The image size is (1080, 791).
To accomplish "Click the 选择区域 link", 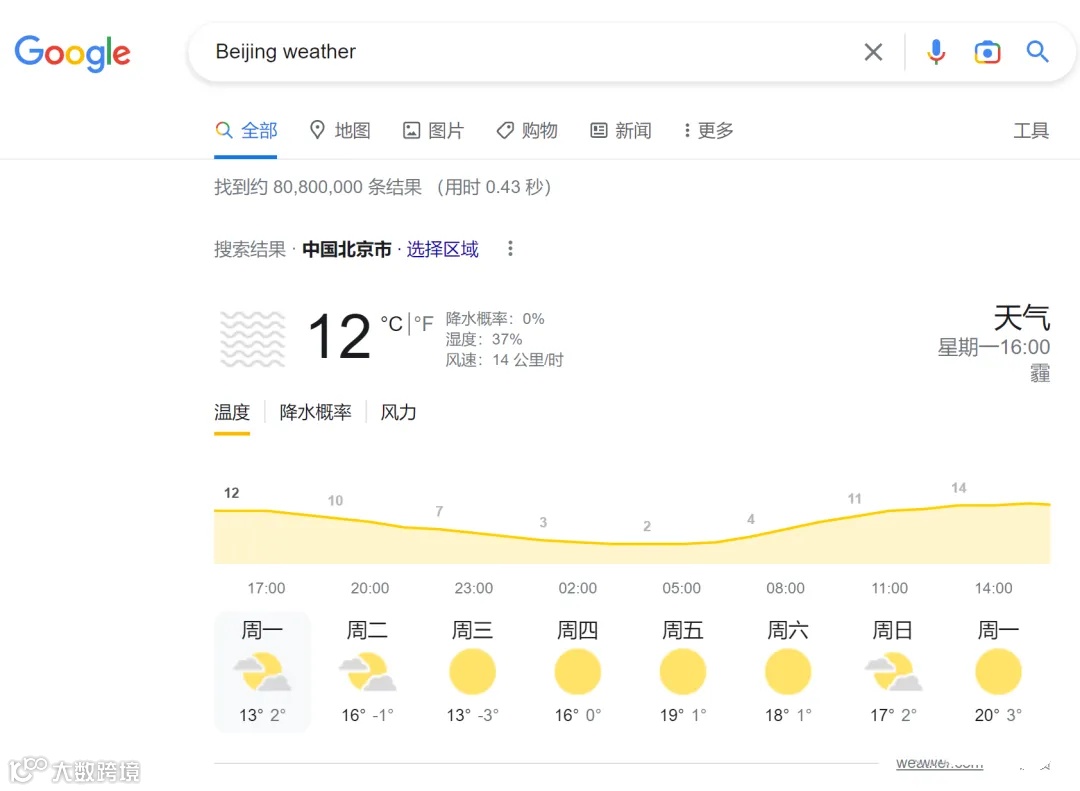I will pyautogui.click(x=442, y=249).
